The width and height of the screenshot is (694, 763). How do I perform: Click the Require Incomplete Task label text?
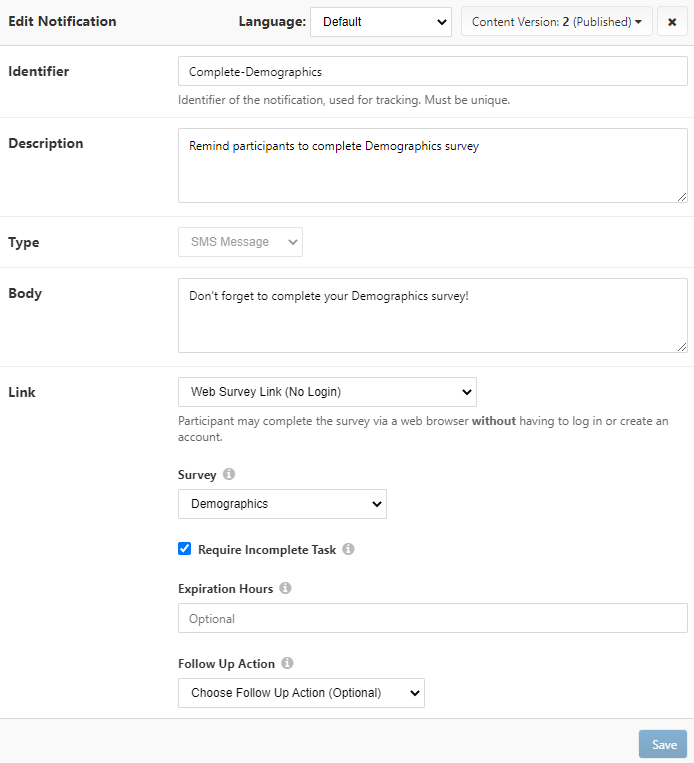[267, 550]
